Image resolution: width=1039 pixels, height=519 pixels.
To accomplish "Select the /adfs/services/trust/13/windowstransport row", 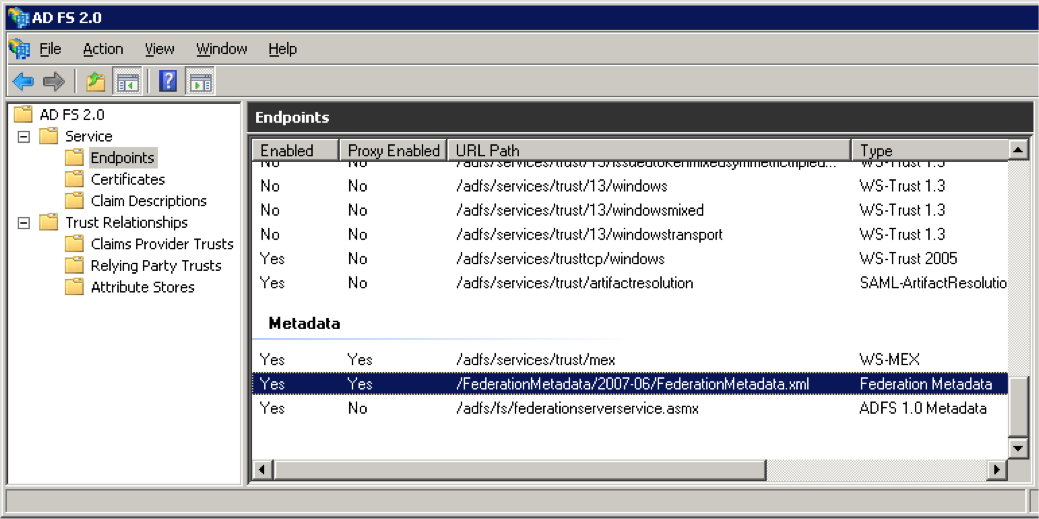I will pyautogui.click(x=630, y=234).
